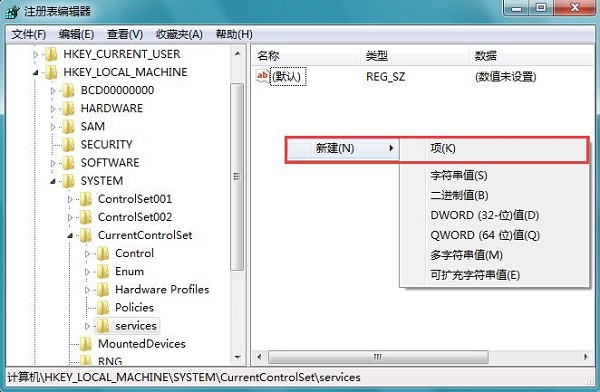The image size is (600, 392).
Task: Select 多字符串值(M) in the submenu
Action: (x=494, y=255)
